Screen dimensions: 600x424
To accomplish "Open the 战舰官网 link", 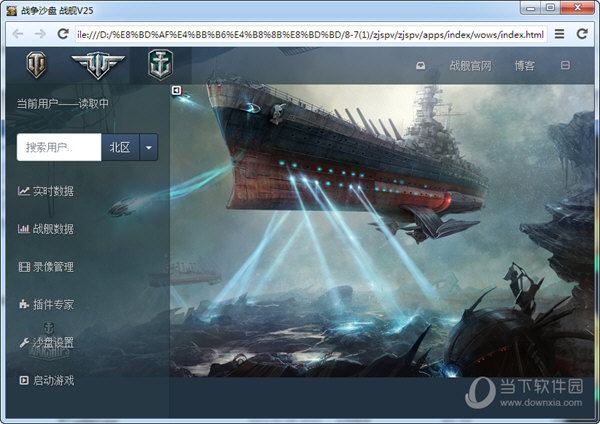I will click(470, 66).
